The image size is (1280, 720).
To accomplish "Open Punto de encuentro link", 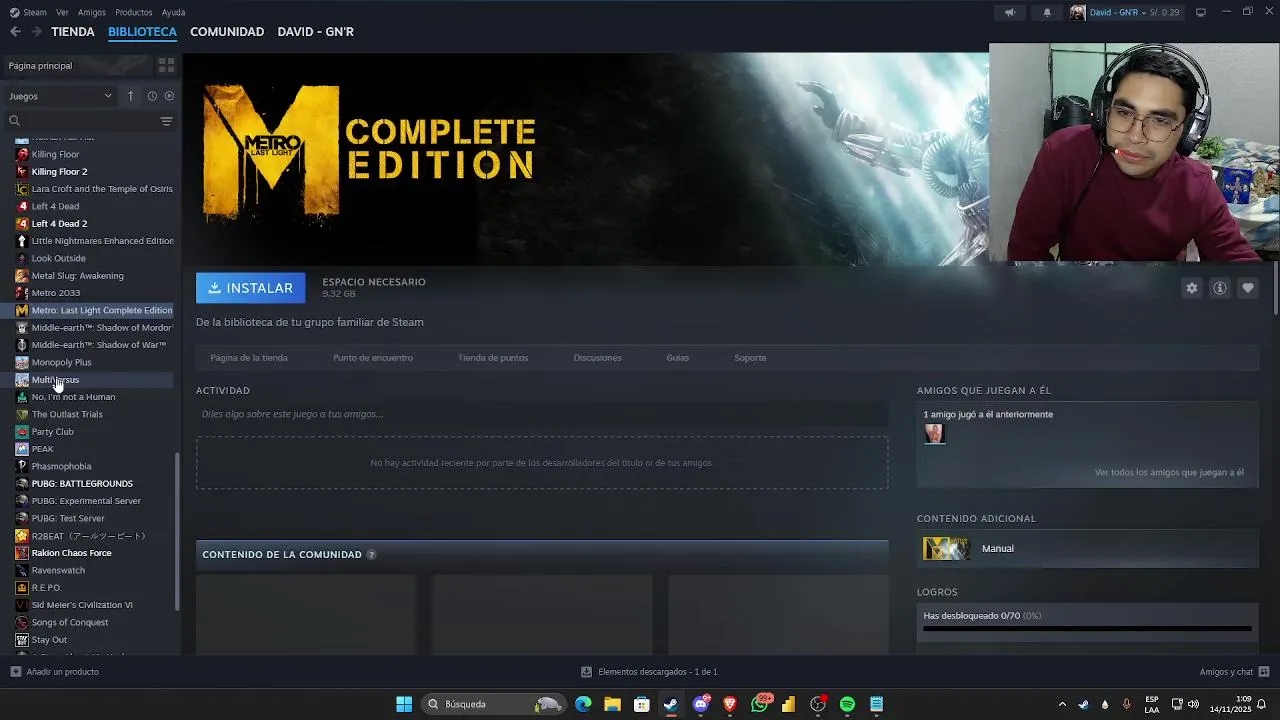I will (x=373, y=358).
